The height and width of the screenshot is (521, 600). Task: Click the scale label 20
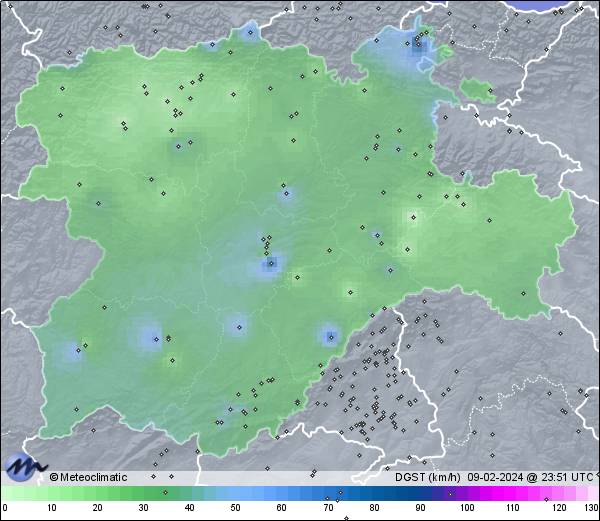click(98, 508)
